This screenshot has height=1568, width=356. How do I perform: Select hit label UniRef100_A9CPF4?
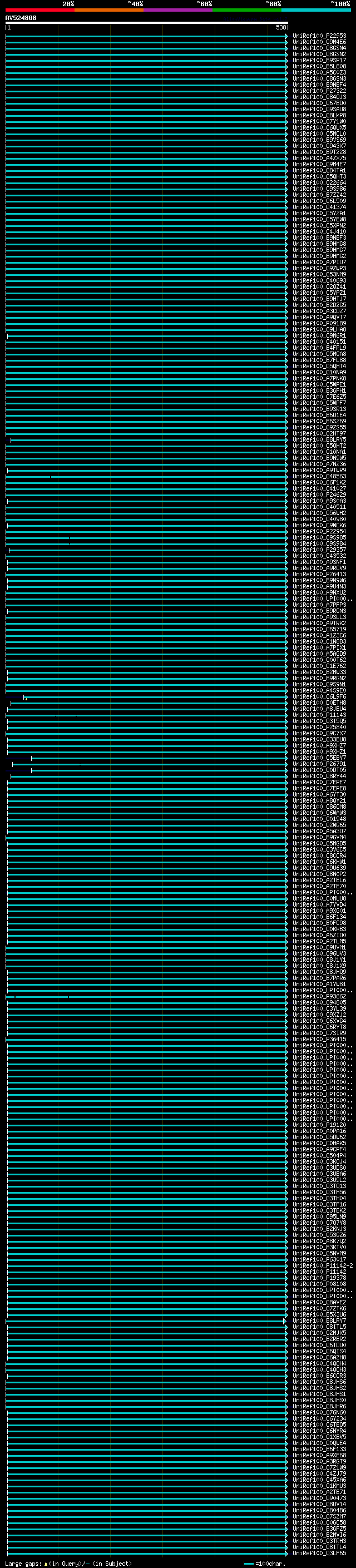319,1149
